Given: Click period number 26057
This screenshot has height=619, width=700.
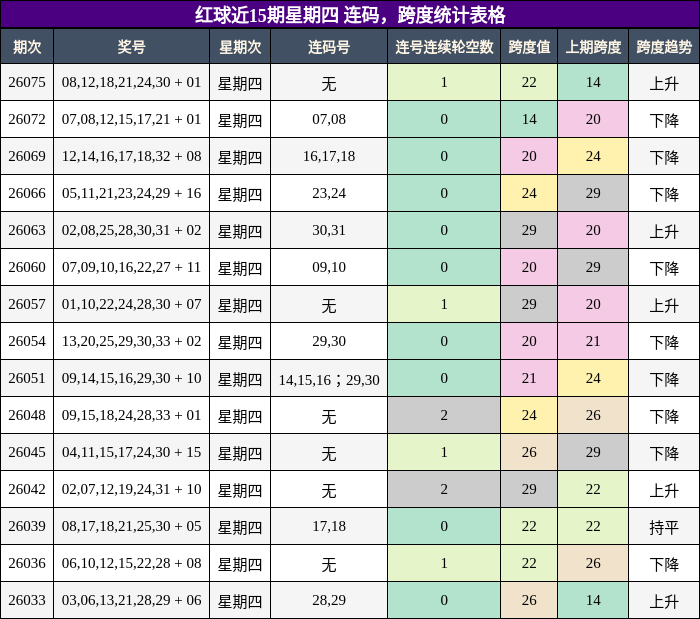Looking at the screenshot, I should click(x=27, y=304).
